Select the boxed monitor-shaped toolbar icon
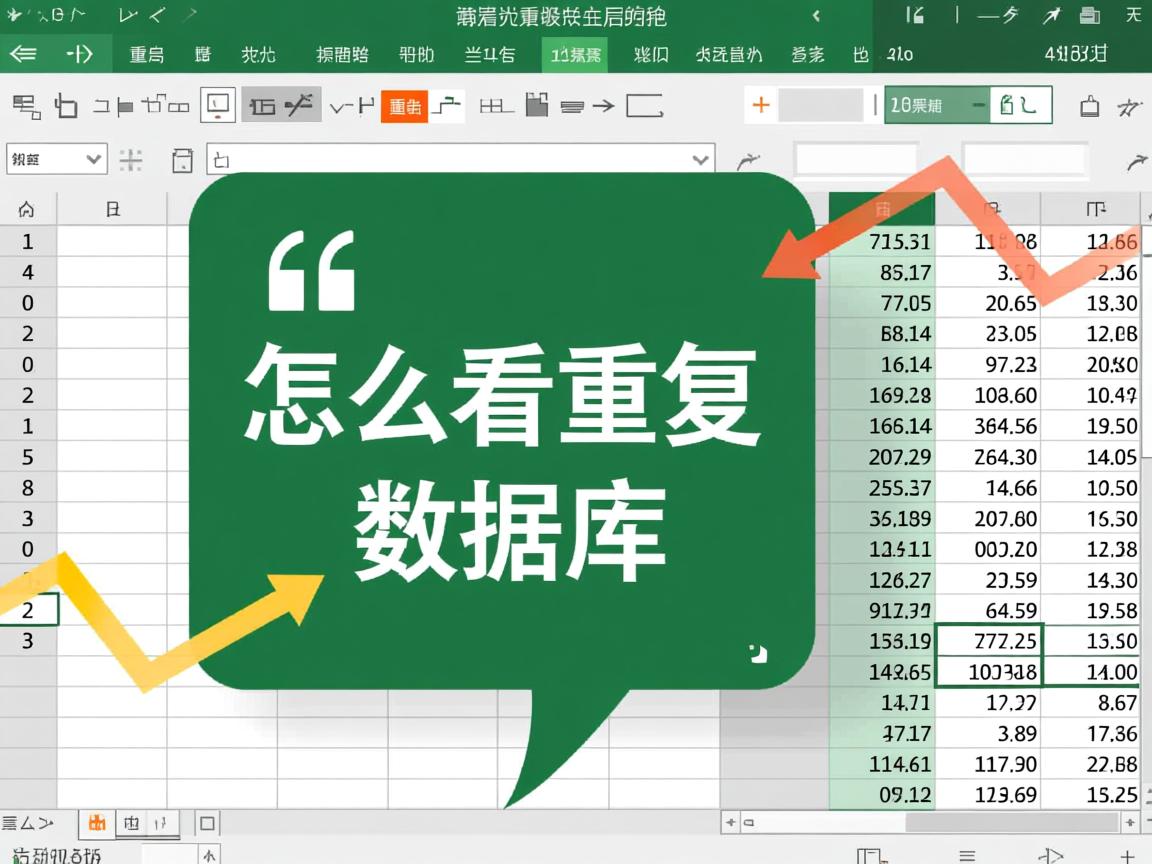1152x864 pixels. click(216, 106)
